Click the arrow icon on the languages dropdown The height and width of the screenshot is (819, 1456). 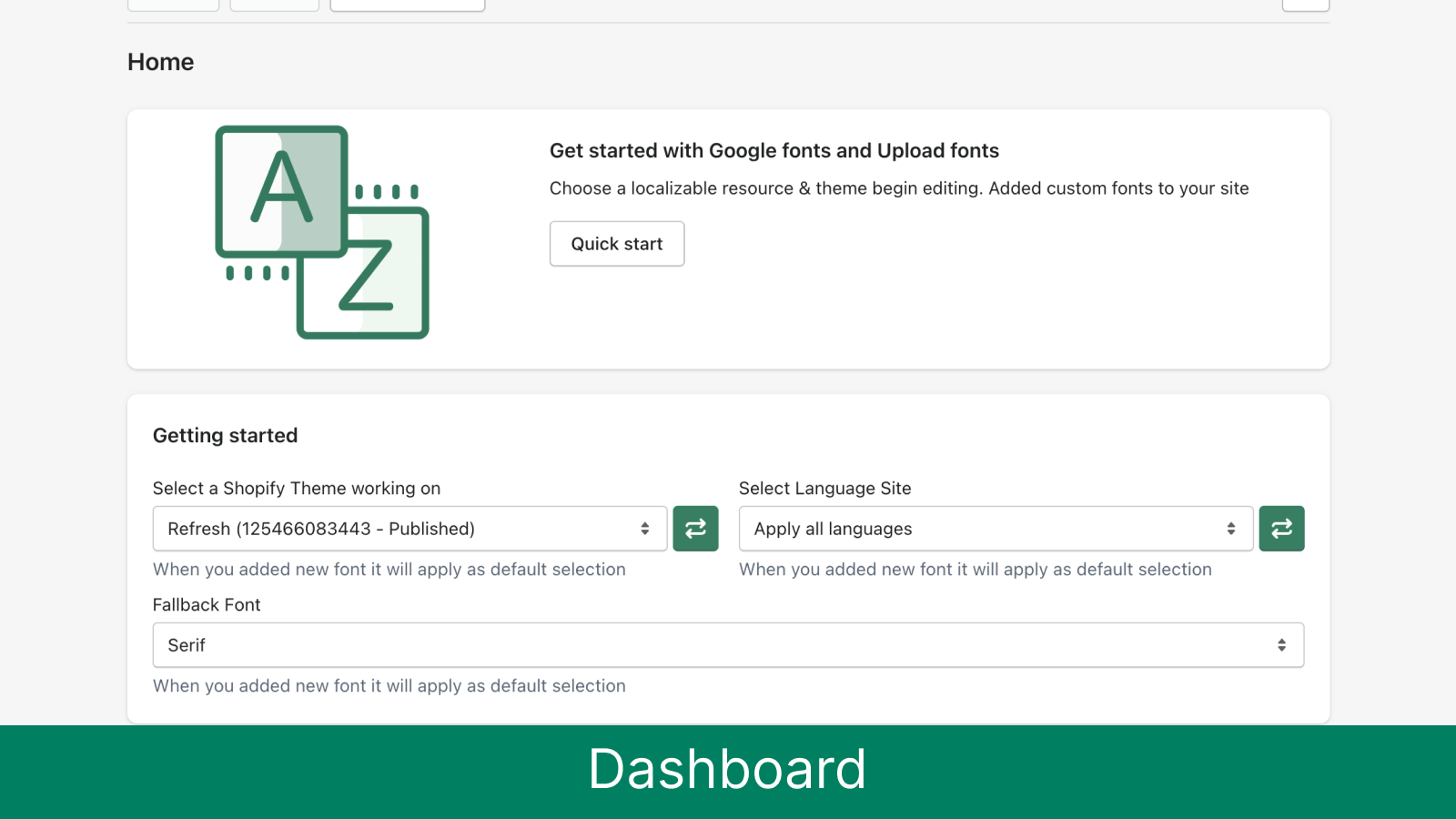pos(1230,528)
